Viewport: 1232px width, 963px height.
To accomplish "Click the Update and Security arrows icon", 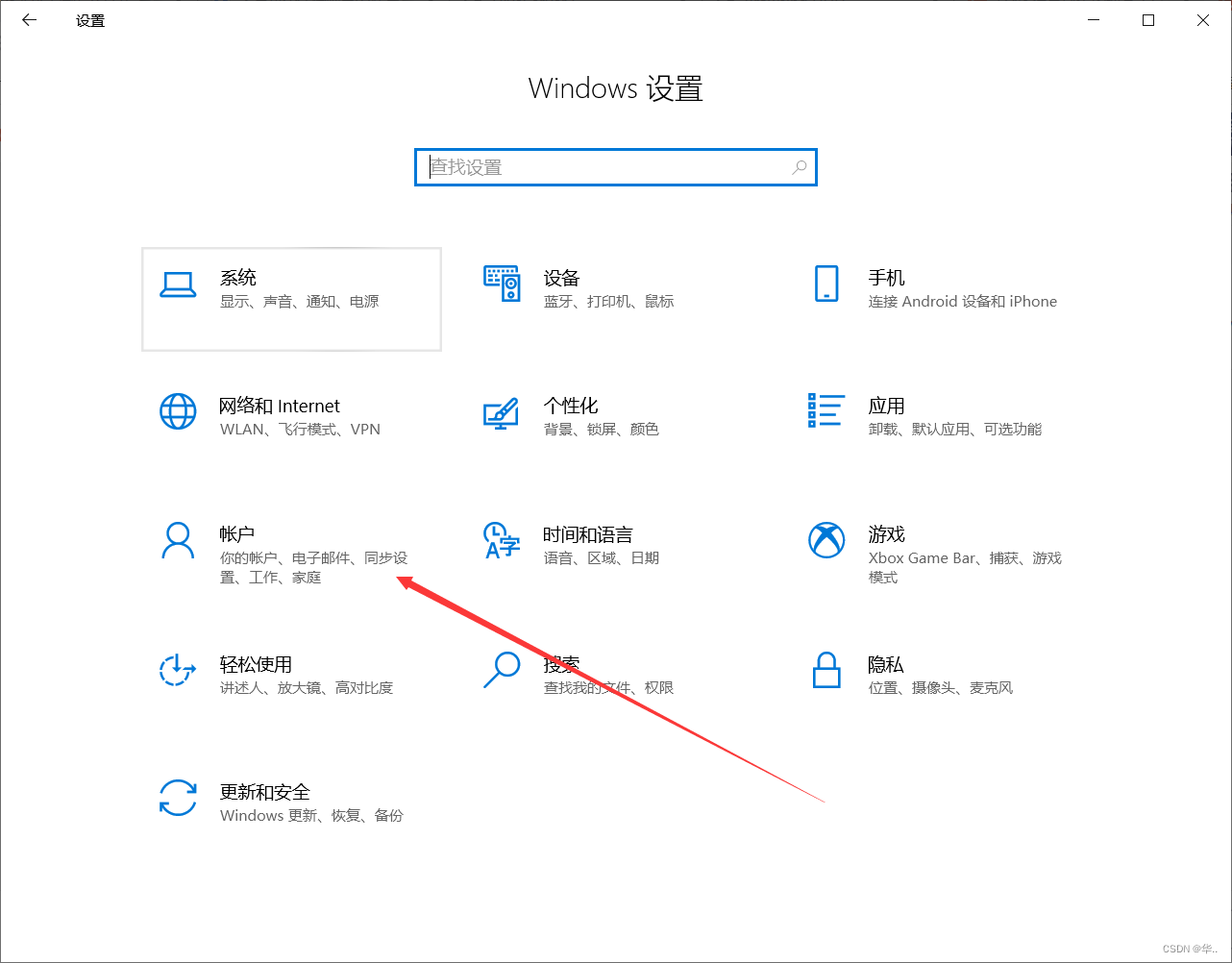I will point(178,798).
